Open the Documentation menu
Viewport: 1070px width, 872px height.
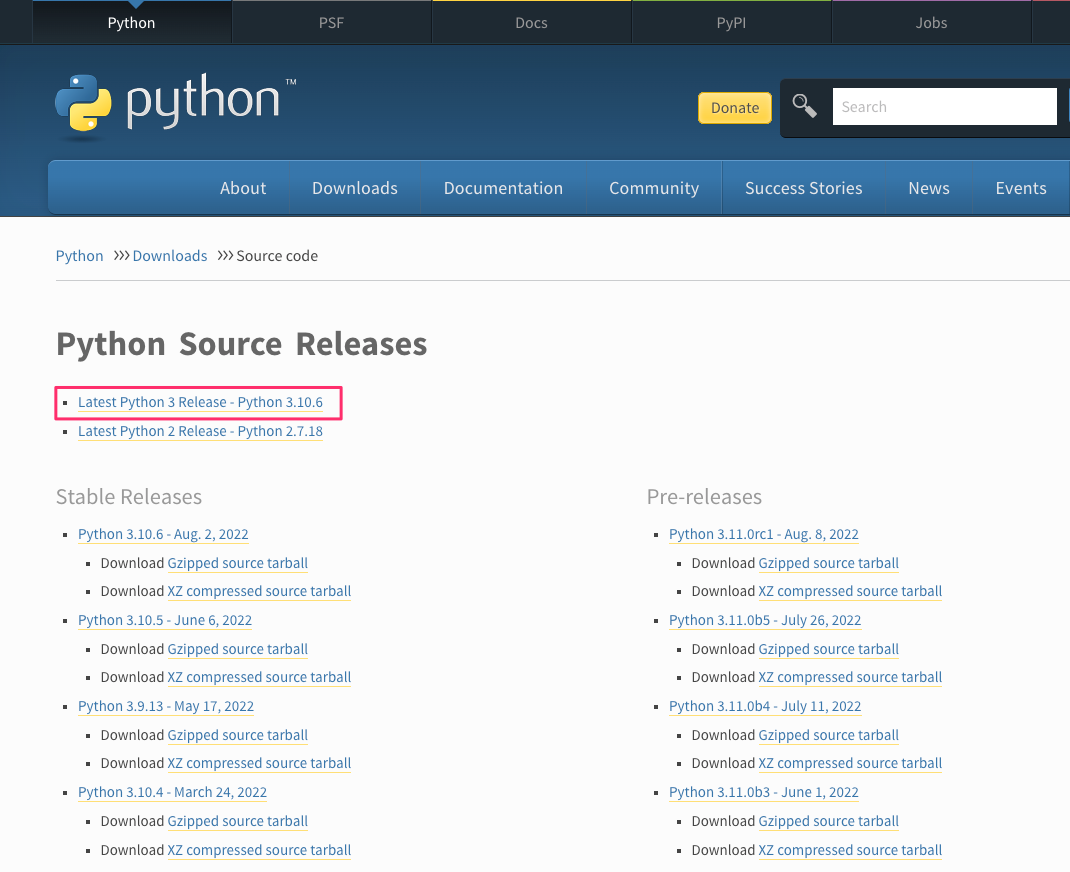click(x=503, y=187)
